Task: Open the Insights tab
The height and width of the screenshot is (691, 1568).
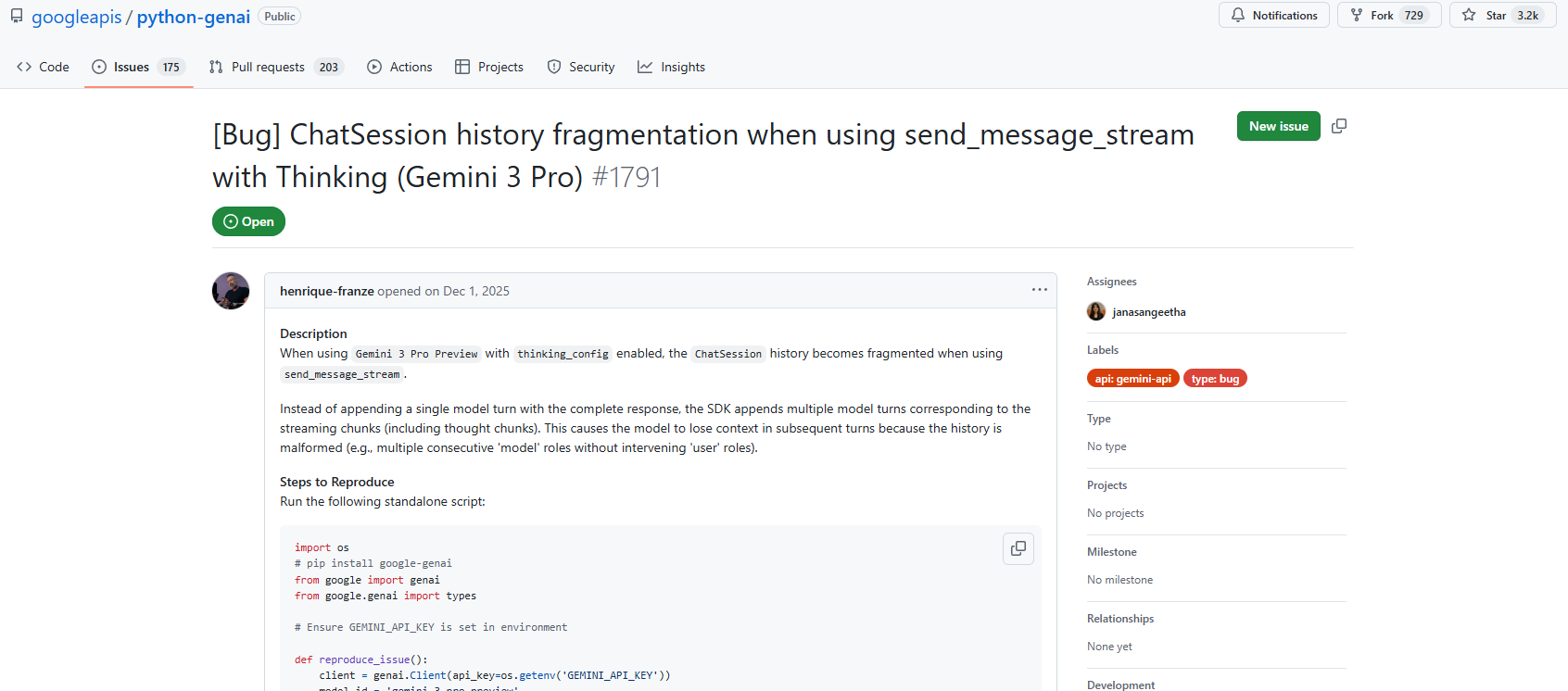Action: tap(671, 67)
